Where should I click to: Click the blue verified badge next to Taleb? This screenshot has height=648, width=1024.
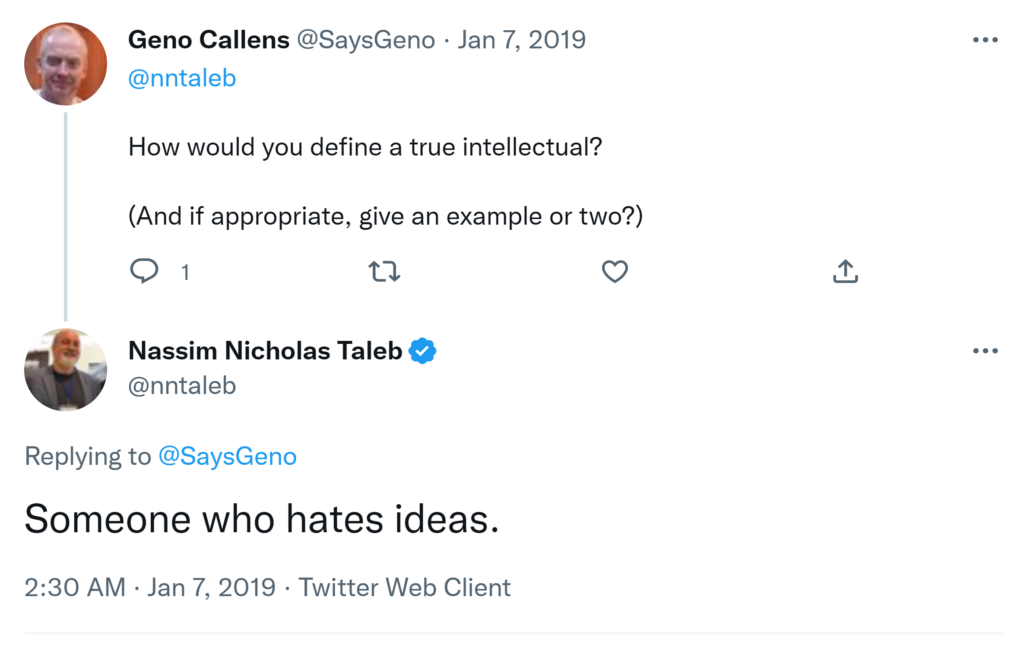point(424,351)
